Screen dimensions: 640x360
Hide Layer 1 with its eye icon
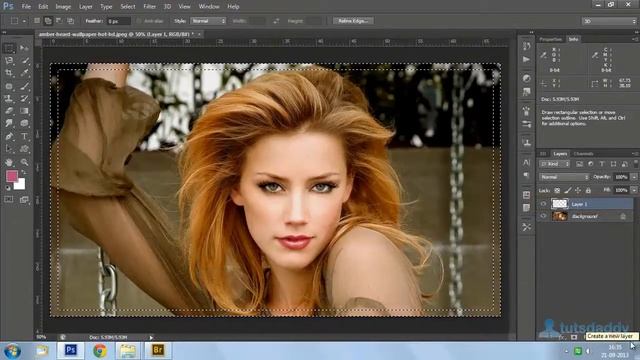pos(543,204)
